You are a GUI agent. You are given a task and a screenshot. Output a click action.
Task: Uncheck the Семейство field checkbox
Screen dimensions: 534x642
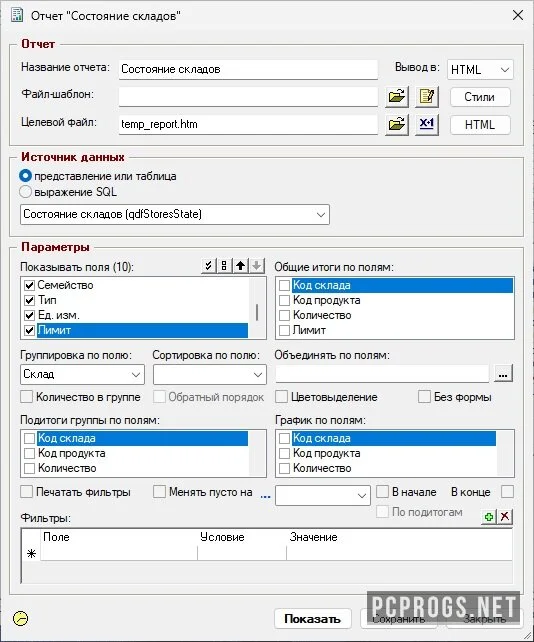pyautogui.click(x=29, y=285)
